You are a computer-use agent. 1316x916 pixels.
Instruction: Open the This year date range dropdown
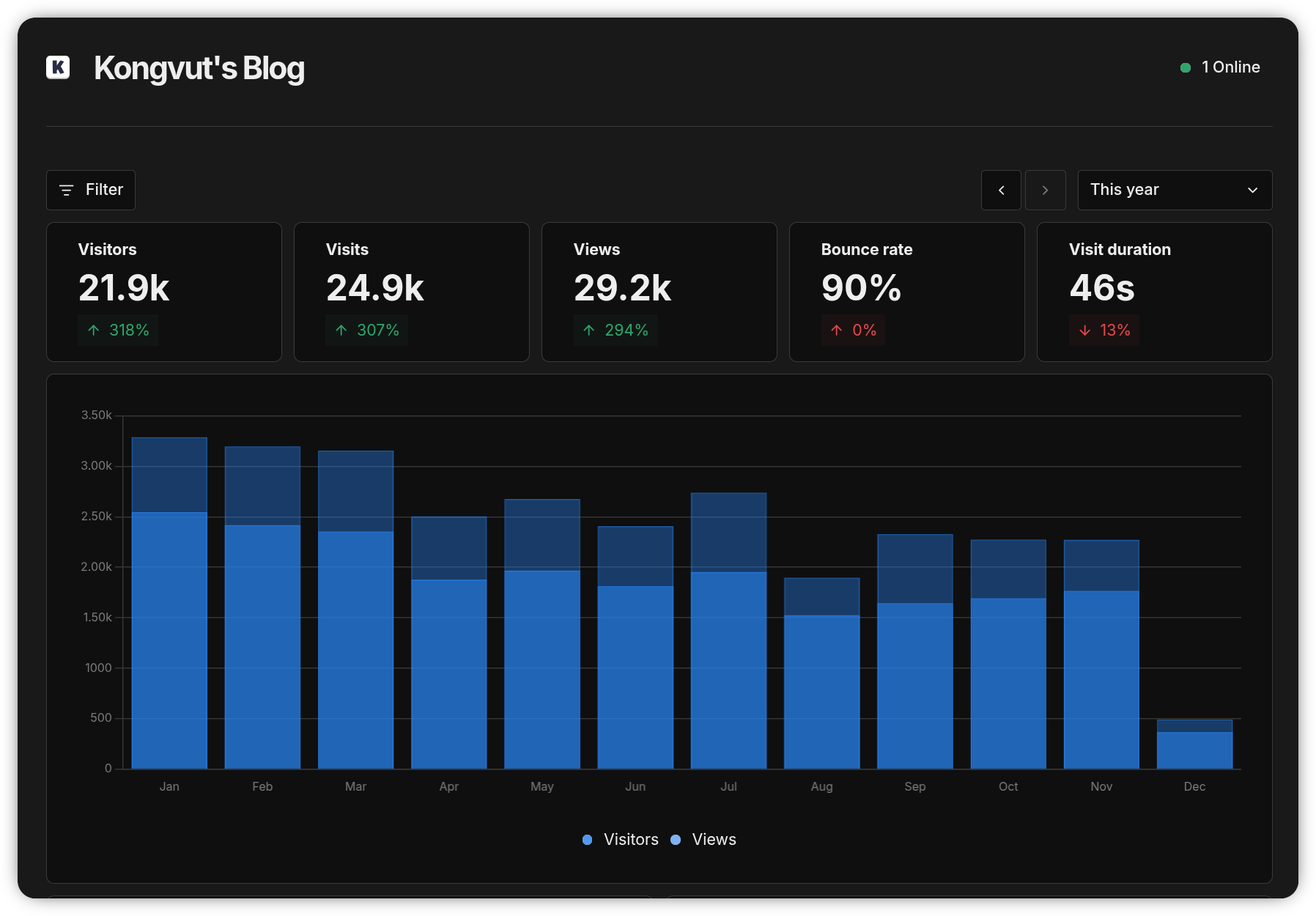pyautogui.click(x=1174, y=190)
